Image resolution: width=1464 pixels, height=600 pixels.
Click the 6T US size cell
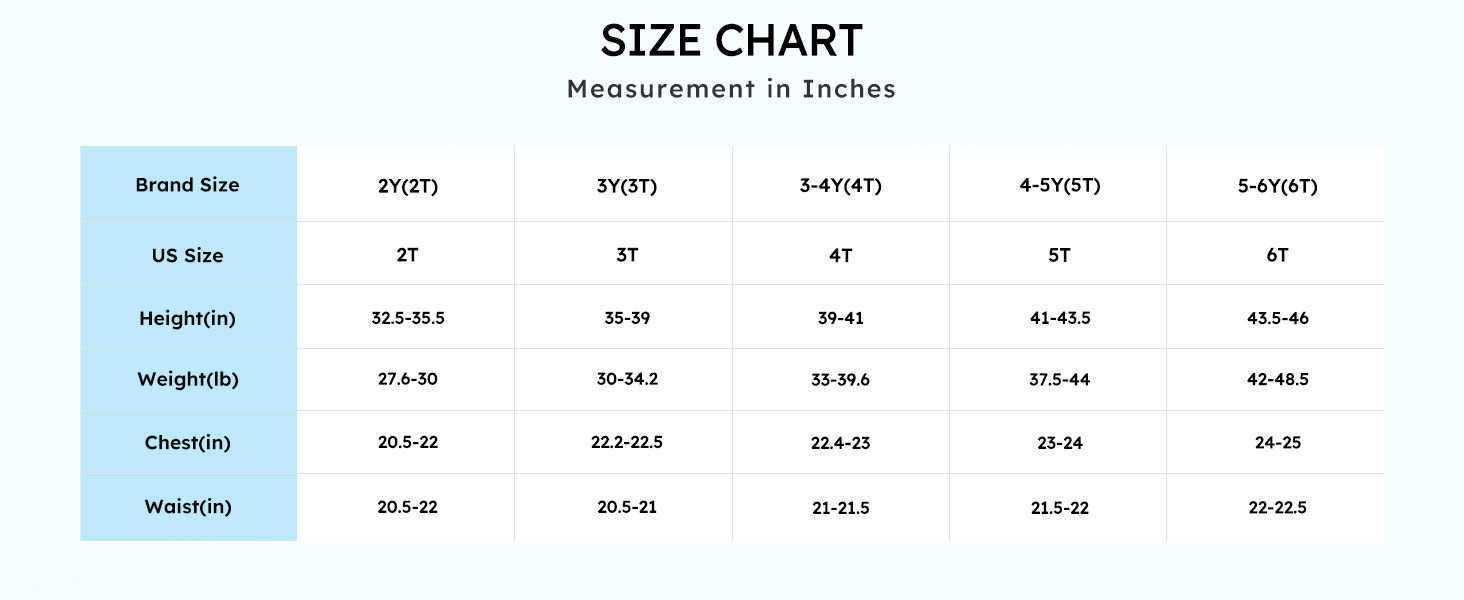click(1277, 255)
